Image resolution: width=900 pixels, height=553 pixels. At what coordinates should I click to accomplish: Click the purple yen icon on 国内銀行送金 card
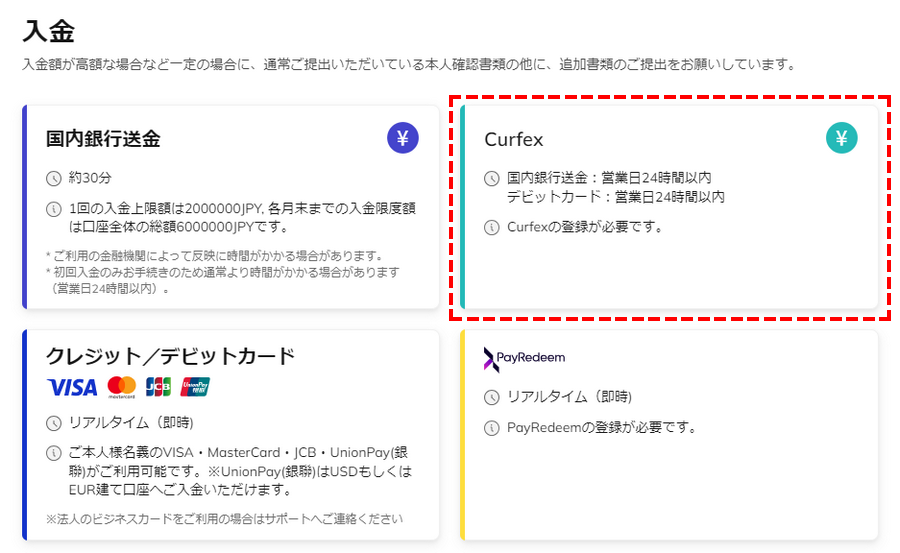402,138
